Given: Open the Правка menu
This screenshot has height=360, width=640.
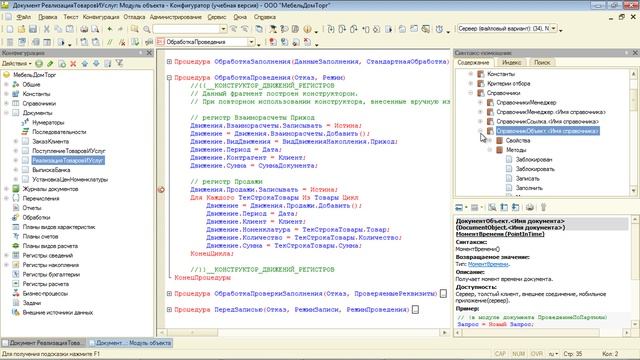Looking at the screenshot, I should pyautogui.click(x=48, y=17).
